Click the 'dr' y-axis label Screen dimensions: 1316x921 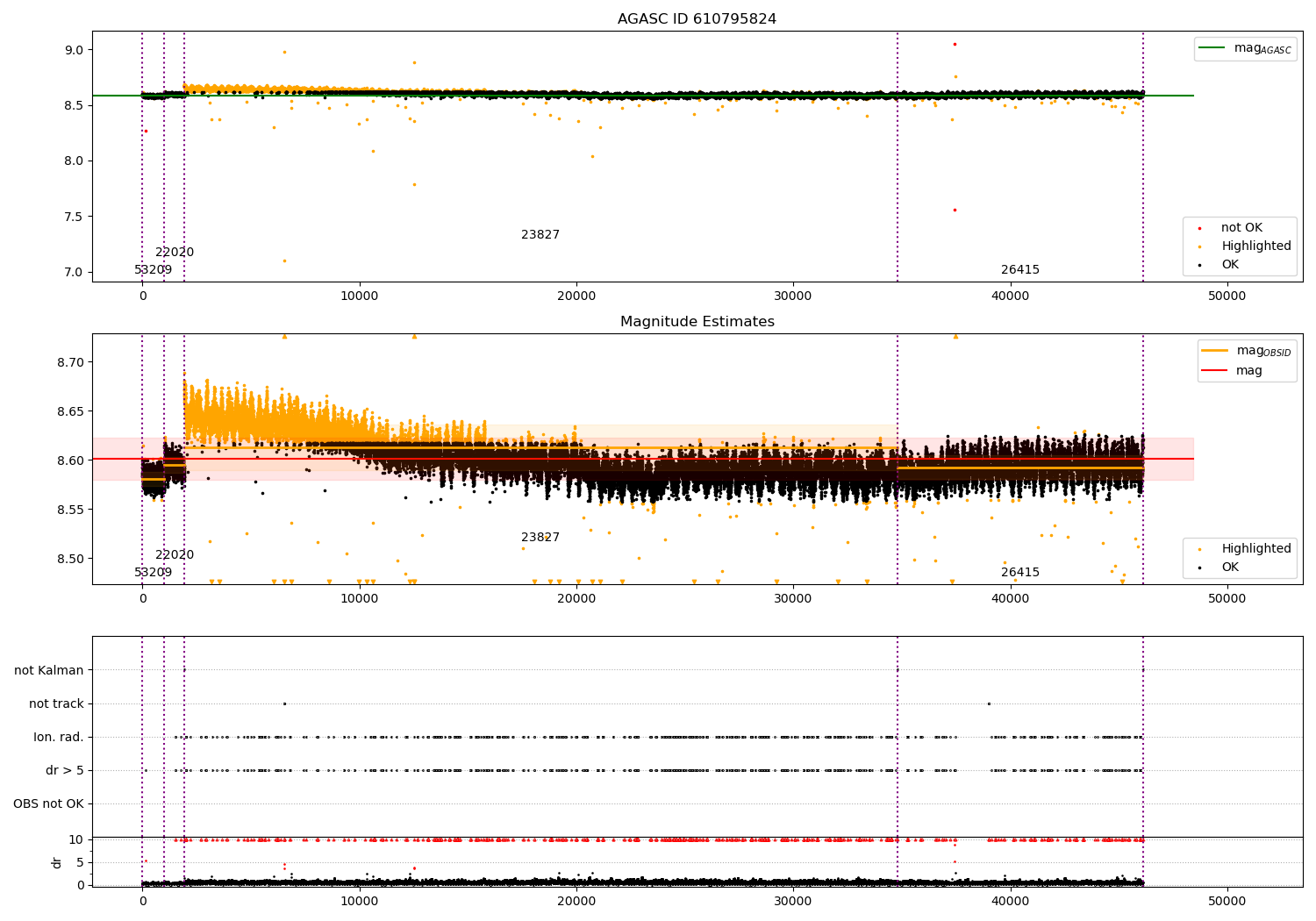point(57,863)
